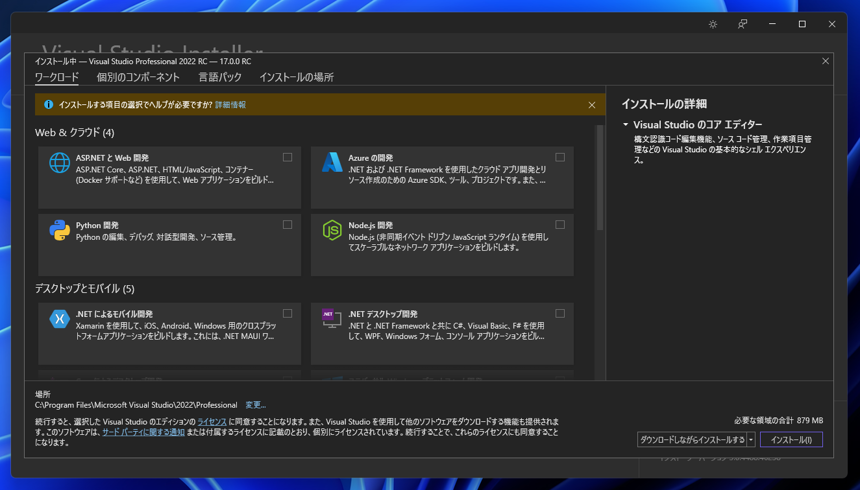Click the Python development logo icon

point(59,230)
